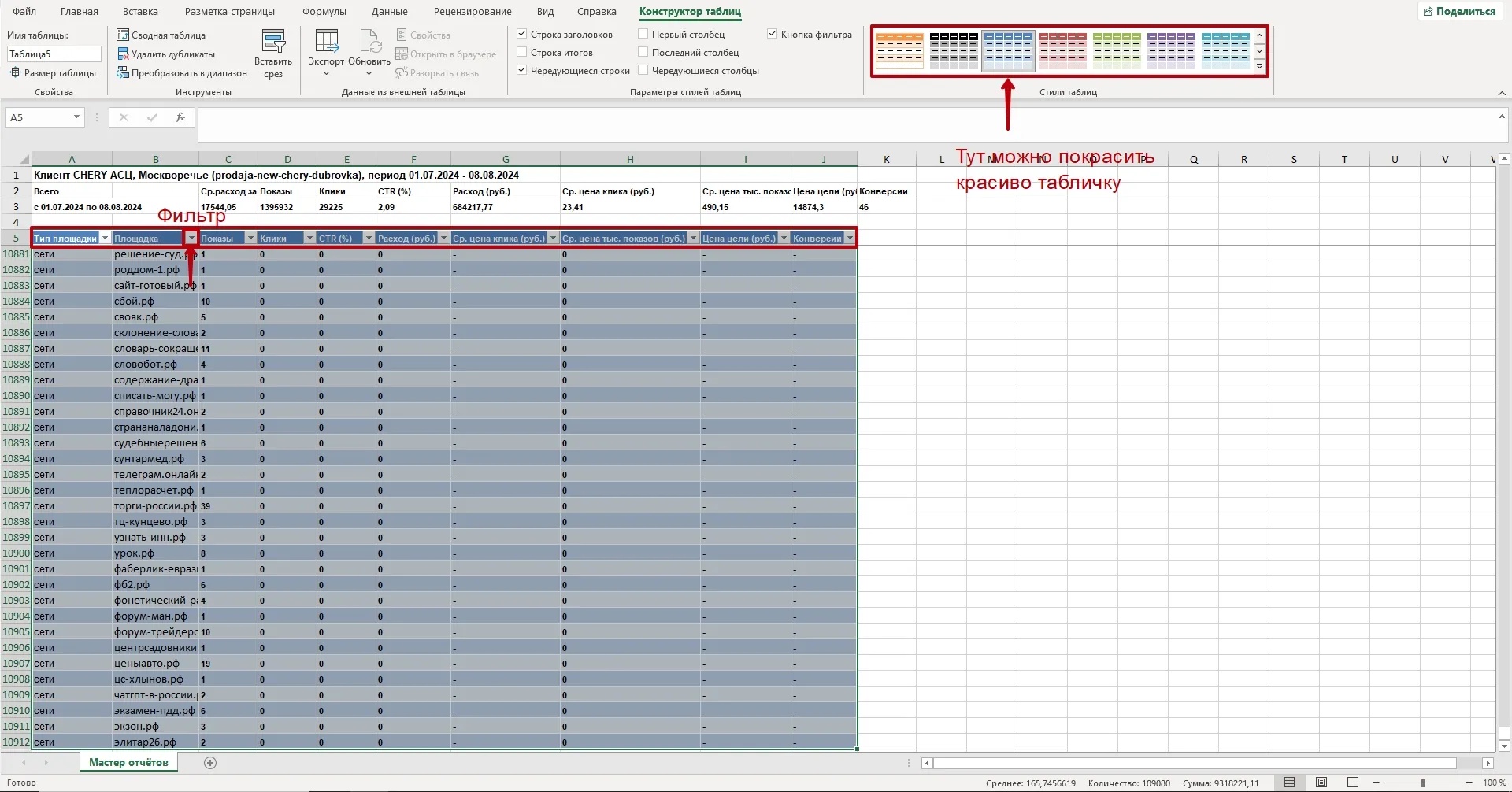Click insert function fx icon

pos(180,117)
